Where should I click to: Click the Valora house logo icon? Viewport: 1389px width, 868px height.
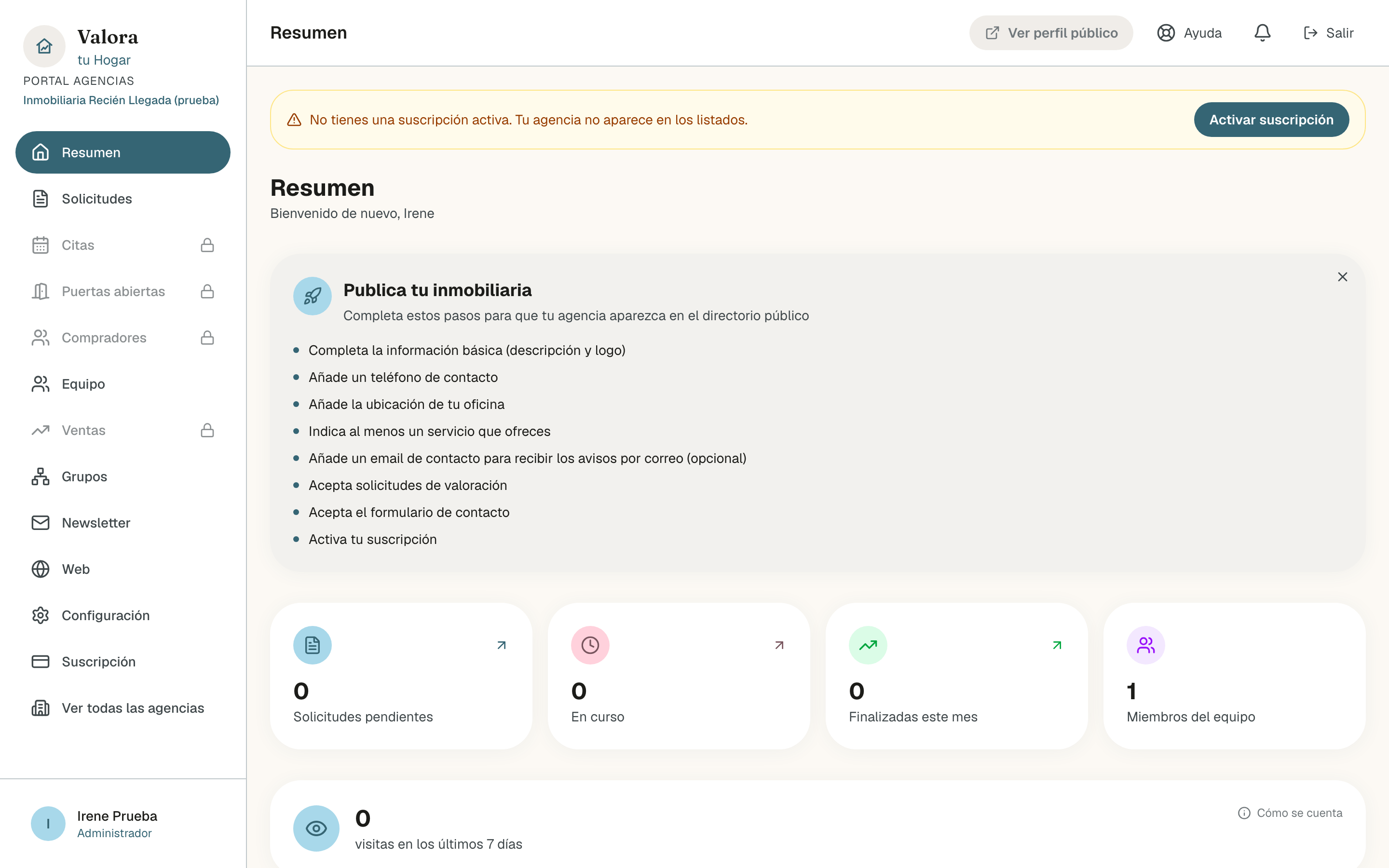click(44, 46)
